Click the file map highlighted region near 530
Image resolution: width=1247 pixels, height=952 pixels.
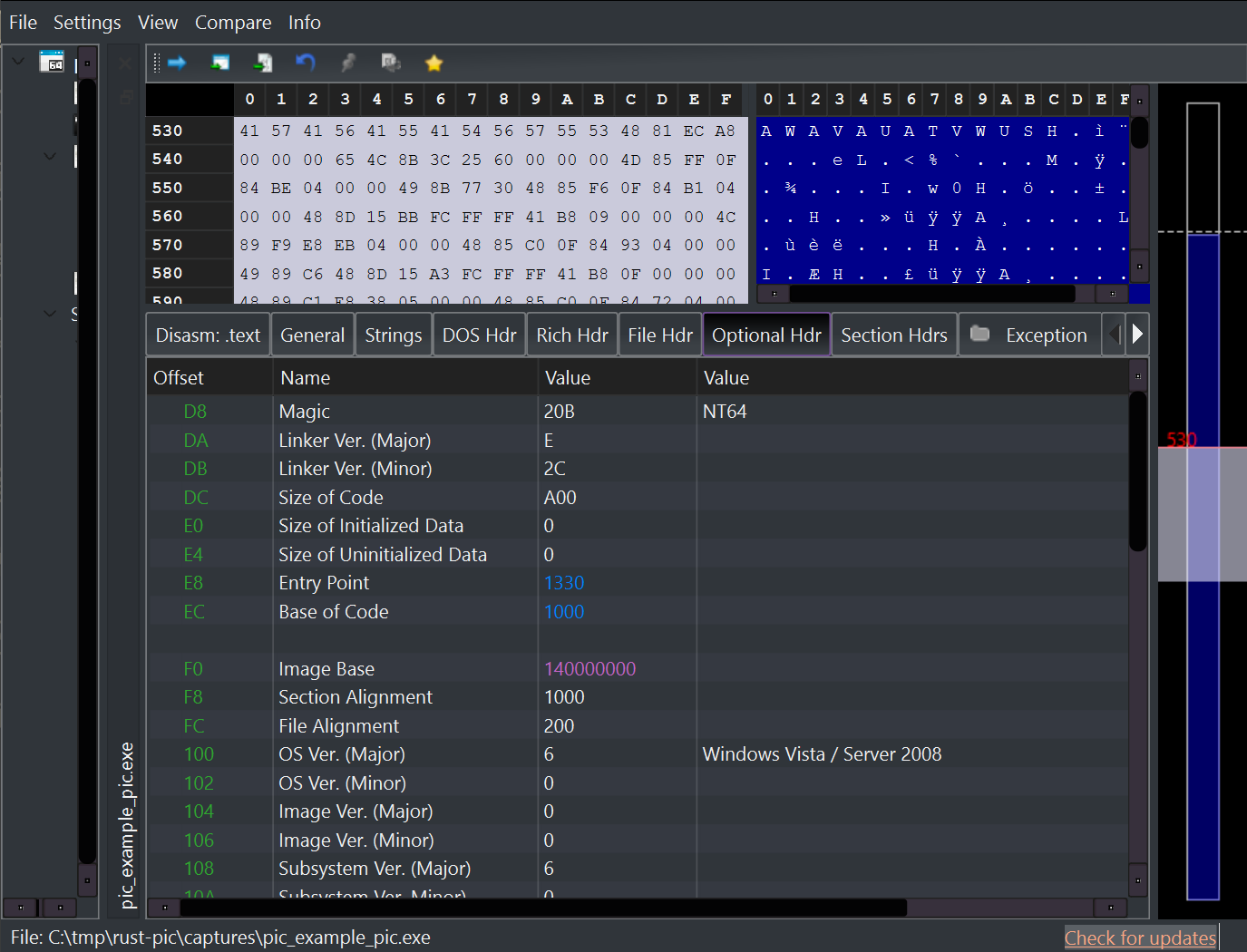[x=1203, y=514]
